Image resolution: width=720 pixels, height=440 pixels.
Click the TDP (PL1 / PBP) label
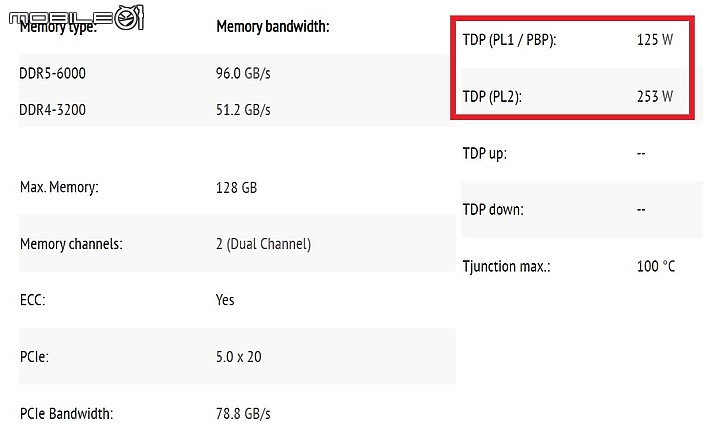tap(509, 40)
